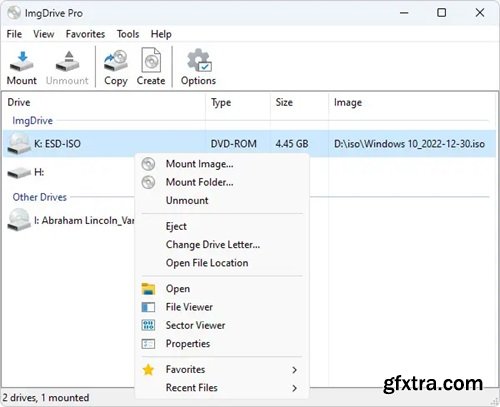Screen dimensions: 500x407
Task: Select the K: ESD-ISO drive row
Action: pos(249,144)
